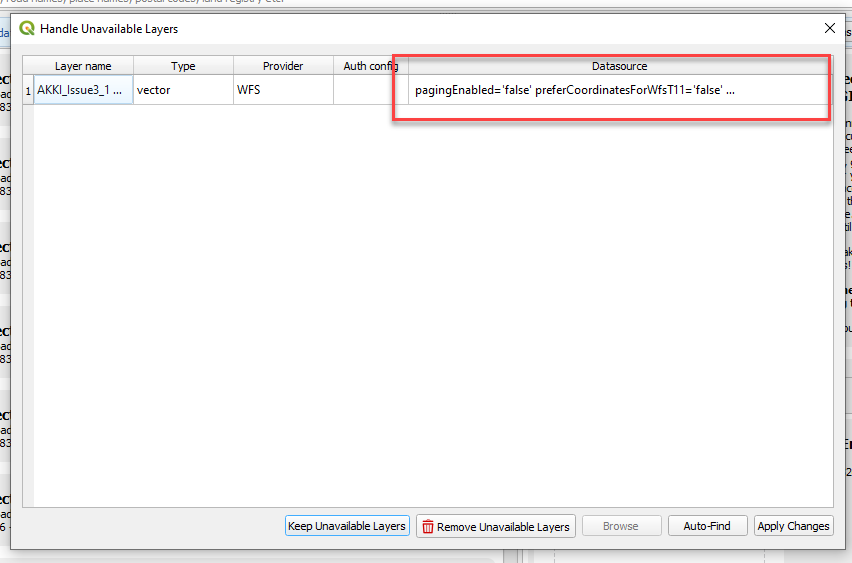This screenshot has width=852, height=563.
Task: Click Apply Changes button
Action: 793,526
